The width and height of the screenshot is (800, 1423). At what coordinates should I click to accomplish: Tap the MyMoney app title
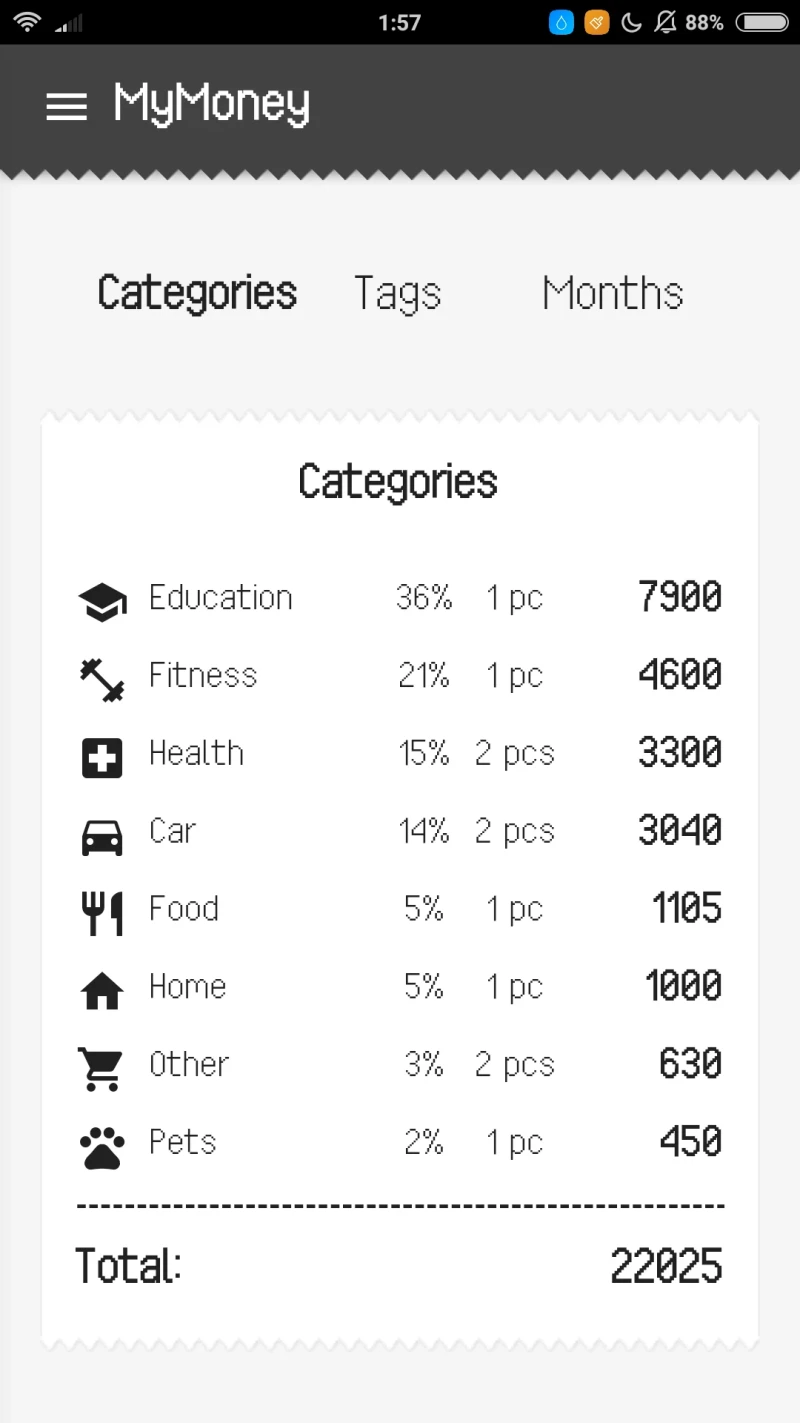(x=212, y=104)
